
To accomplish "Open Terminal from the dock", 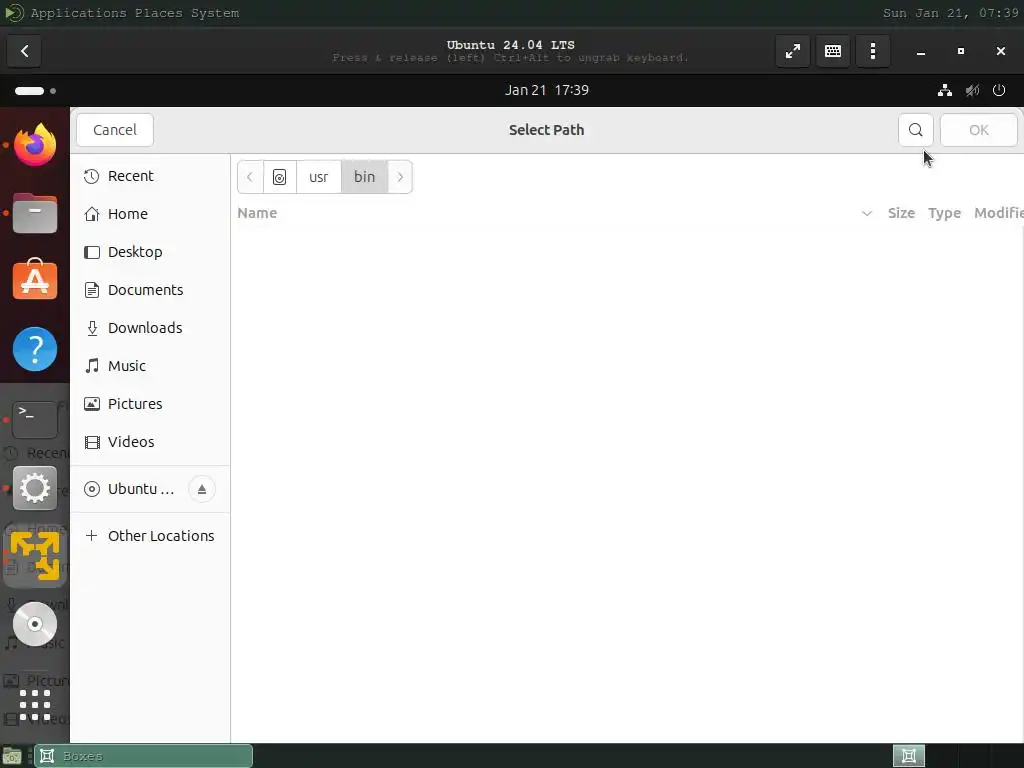I will [35, 419].
